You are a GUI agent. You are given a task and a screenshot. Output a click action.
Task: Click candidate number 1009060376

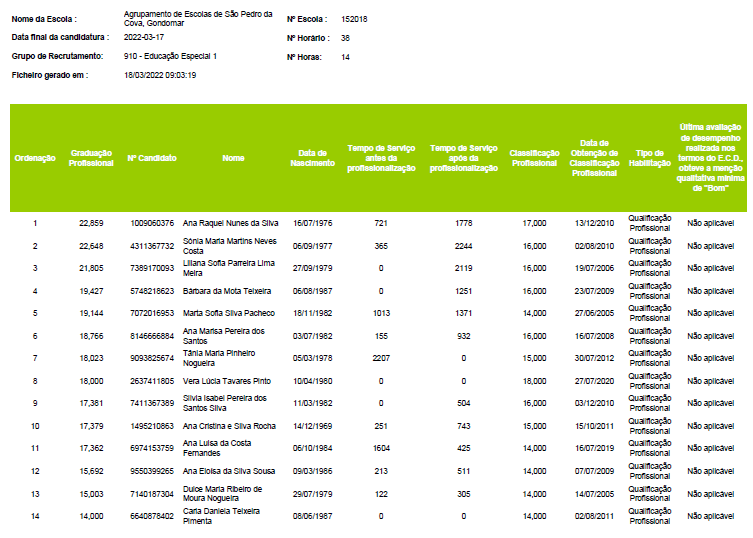(152, 223)
